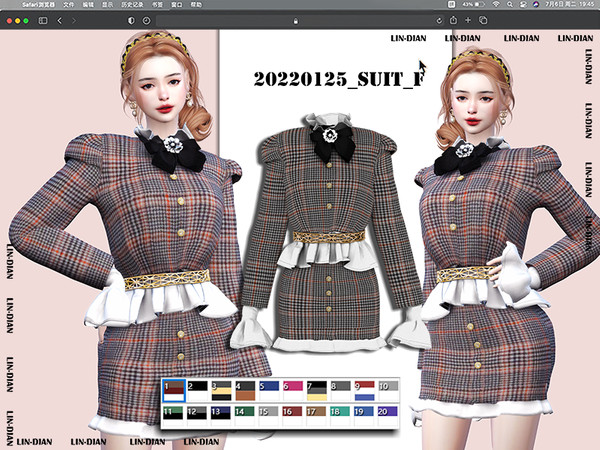The height and width of the screenshot is (450, 600).
Task: Open Spotlight search magnifier icon
Action: [x=510, y=4]
